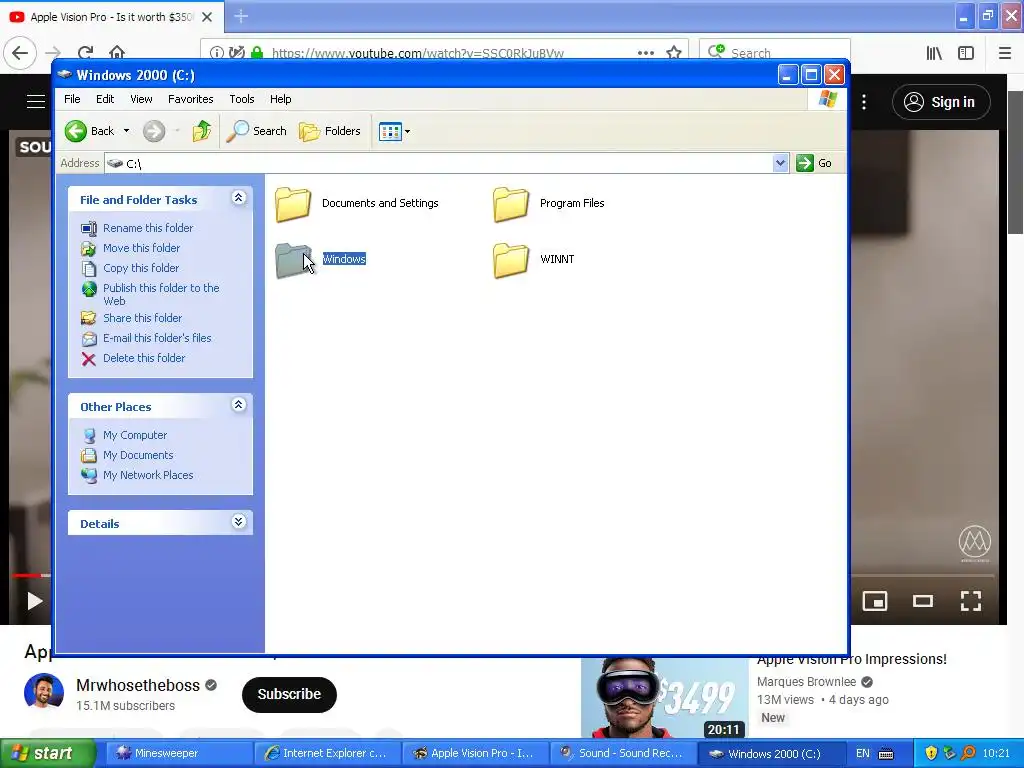Enter fullscreen on the video
This screenshot has width=1024, height=768.
970,601
